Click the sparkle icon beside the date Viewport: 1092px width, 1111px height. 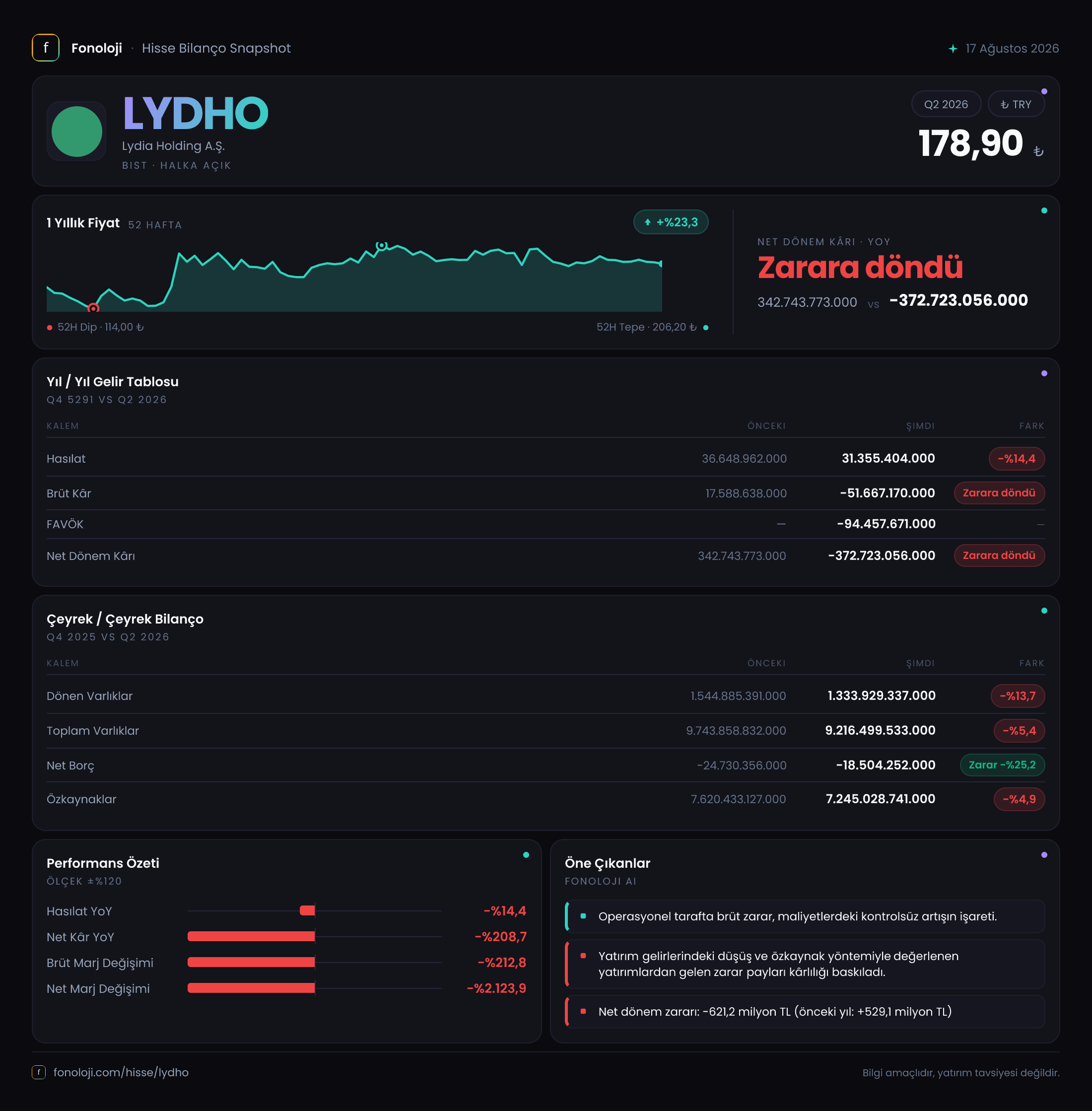click(x=953, y=49)
